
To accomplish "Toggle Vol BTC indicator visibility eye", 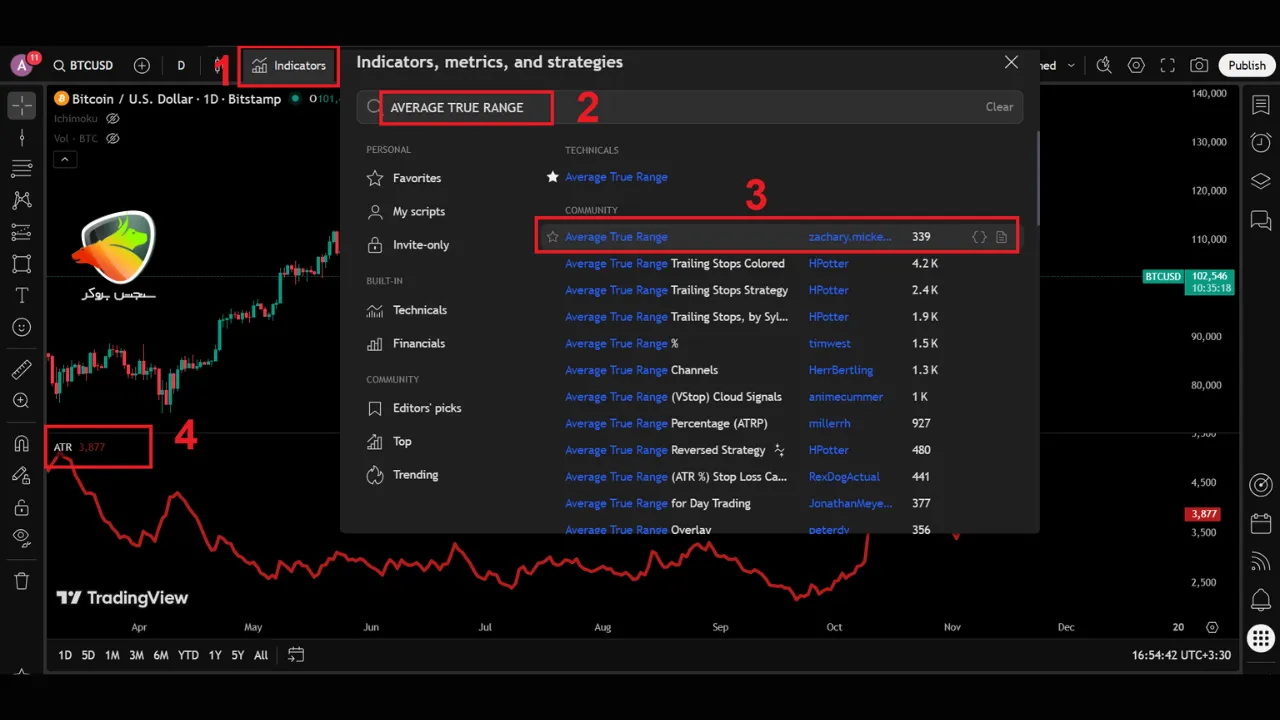I will pyautogui.click(x=113, y=139).
